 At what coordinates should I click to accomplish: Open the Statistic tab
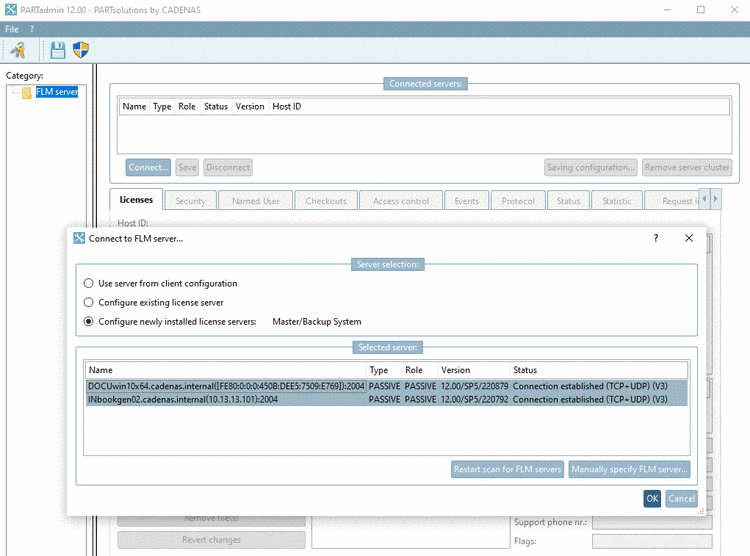point(617,201)
